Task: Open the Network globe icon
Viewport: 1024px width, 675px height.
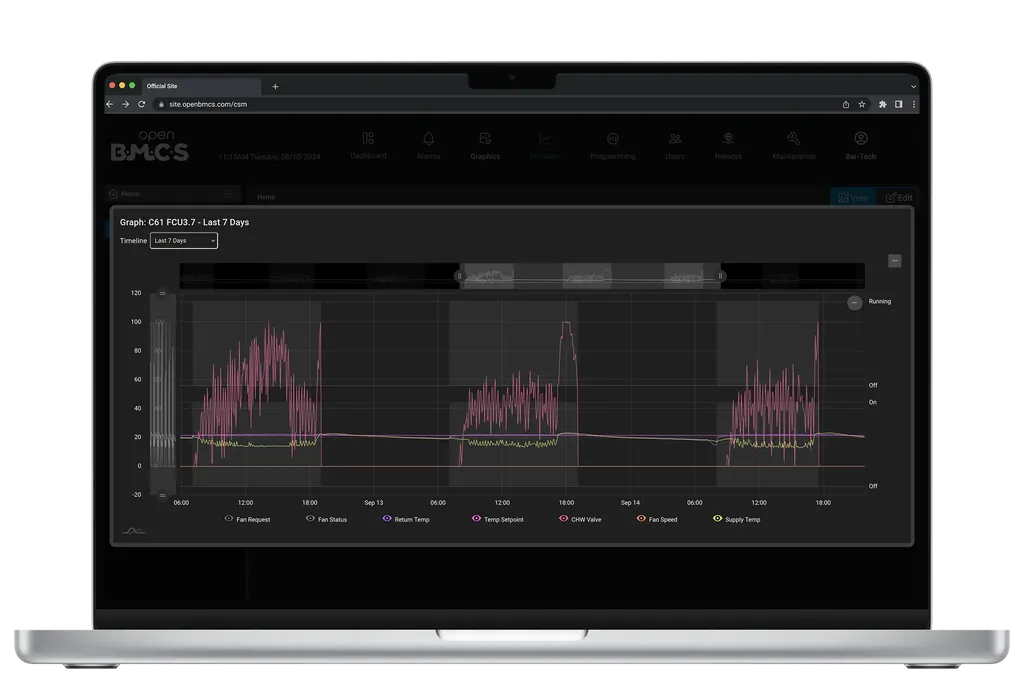Action: [728, 138]
